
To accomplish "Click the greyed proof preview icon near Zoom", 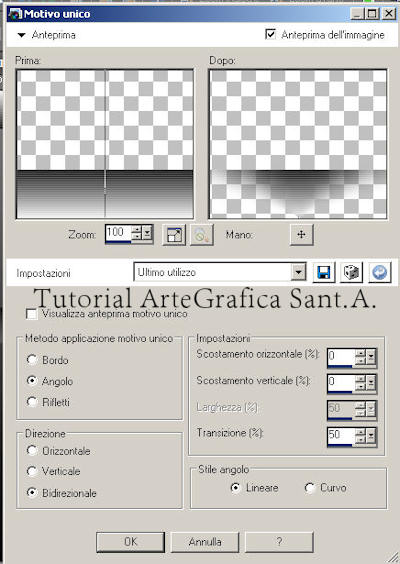I will tap(201, 235).
